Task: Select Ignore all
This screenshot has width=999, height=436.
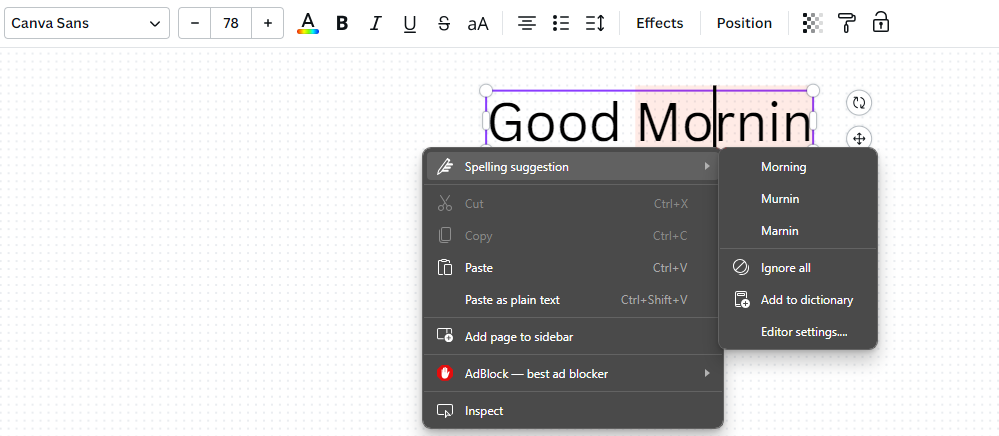Action: (x=798, y=268)
